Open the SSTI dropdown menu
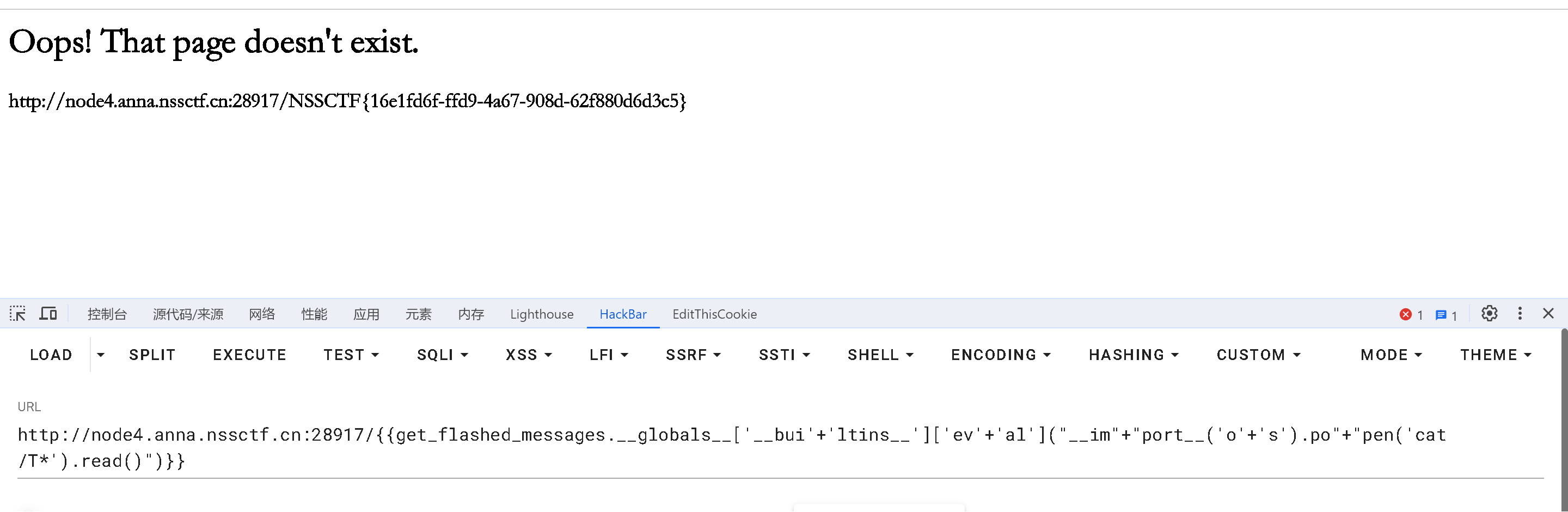Screen dimensions: 1568x512 point(784,355)
